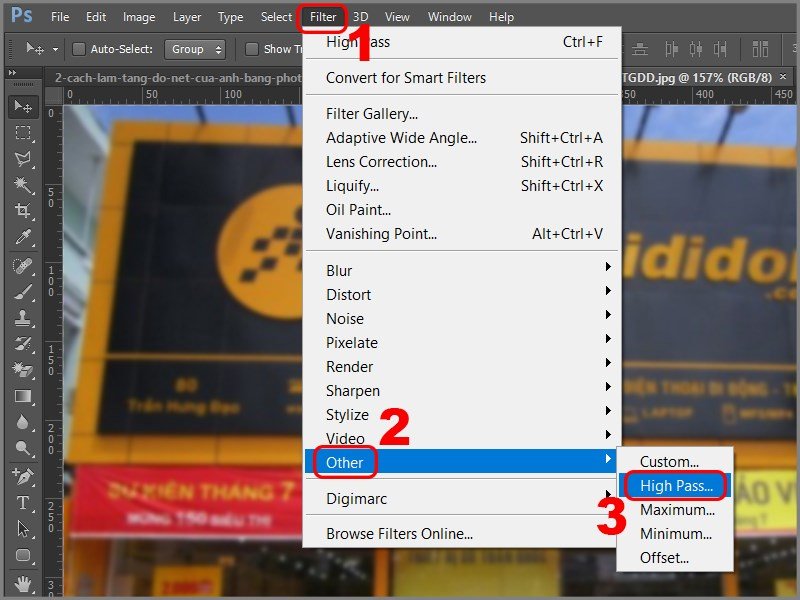
Task: Choose High Pass... from Other submenu
Action: [676, 486]
